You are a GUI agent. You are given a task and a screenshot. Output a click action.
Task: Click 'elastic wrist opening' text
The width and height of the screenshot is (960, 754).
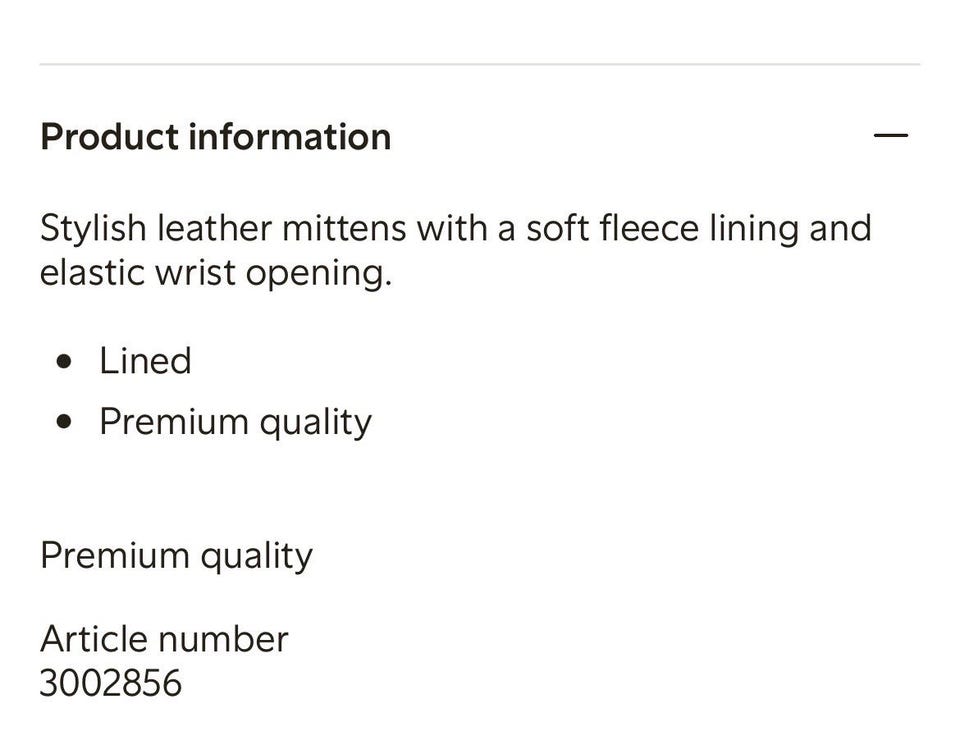coord(216,273)
